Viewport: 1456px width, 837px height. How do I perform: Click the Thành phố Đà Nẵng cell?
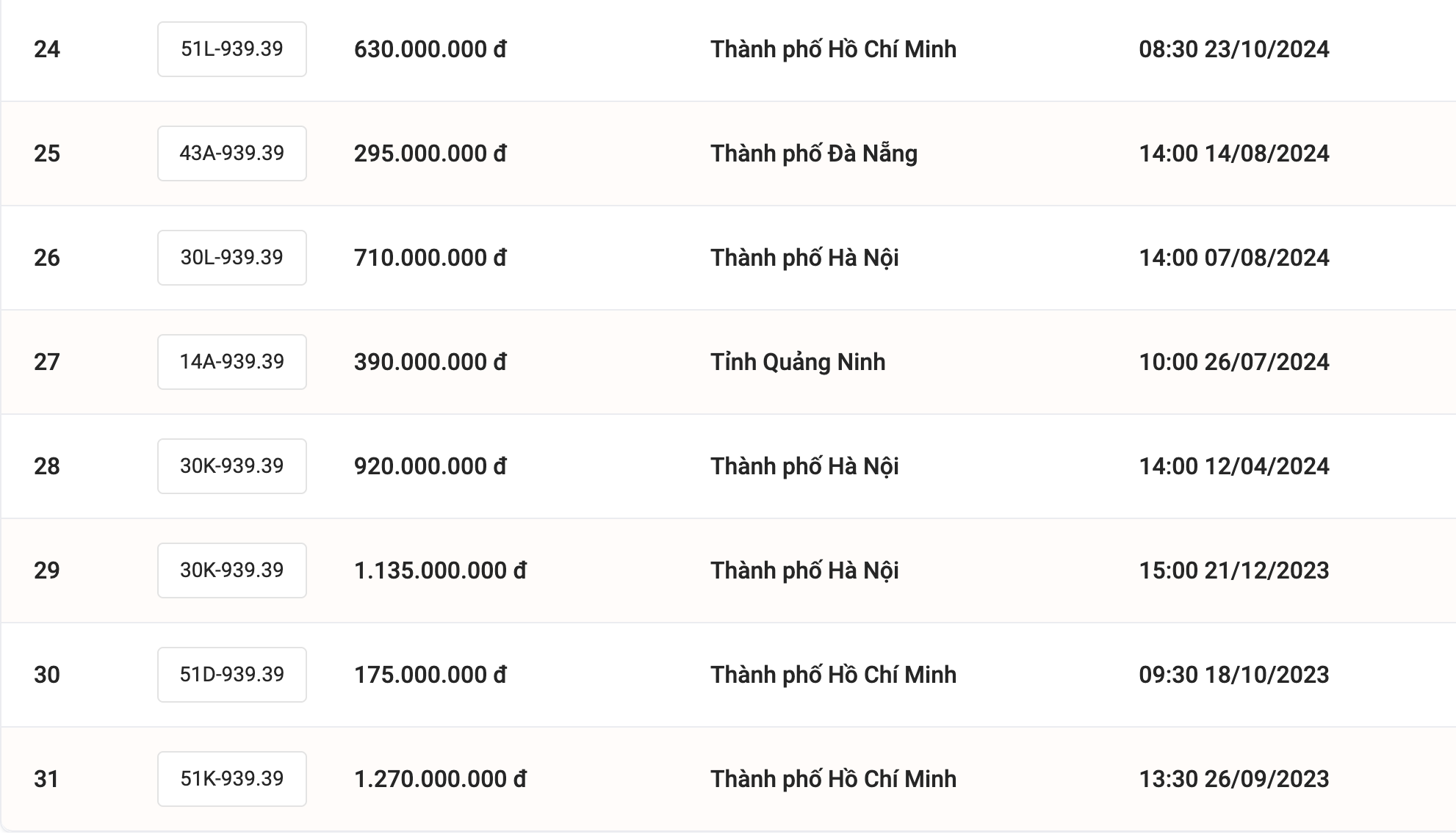(813, 153)
